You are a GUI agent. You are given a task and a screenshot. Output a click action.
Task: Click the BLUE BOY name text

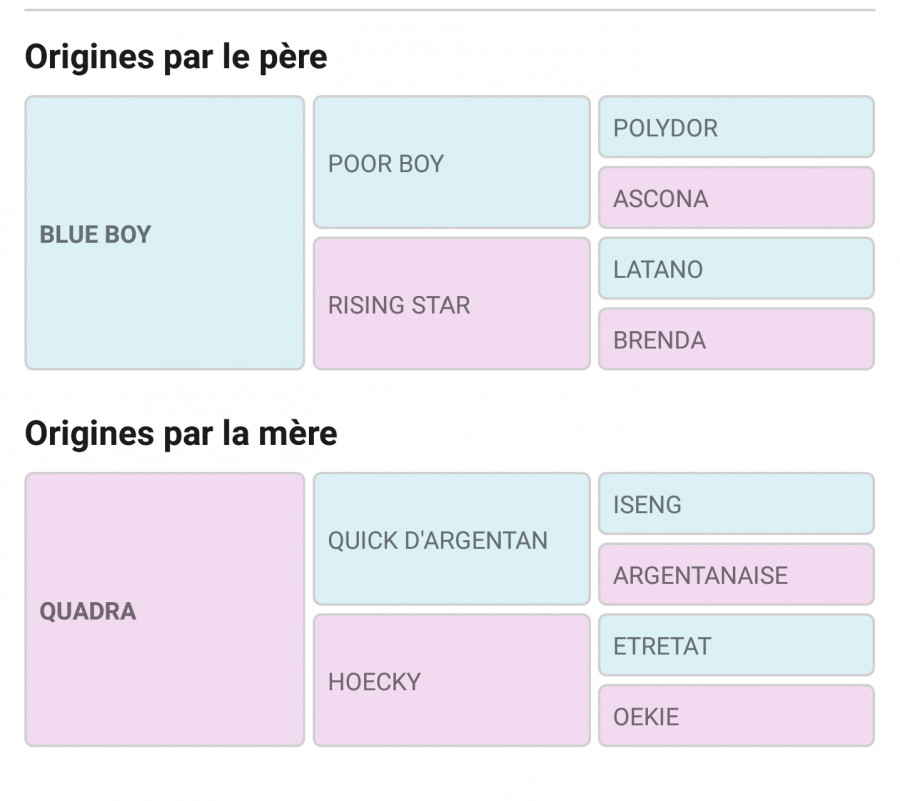pyautogui.click(x=95, y=235)
